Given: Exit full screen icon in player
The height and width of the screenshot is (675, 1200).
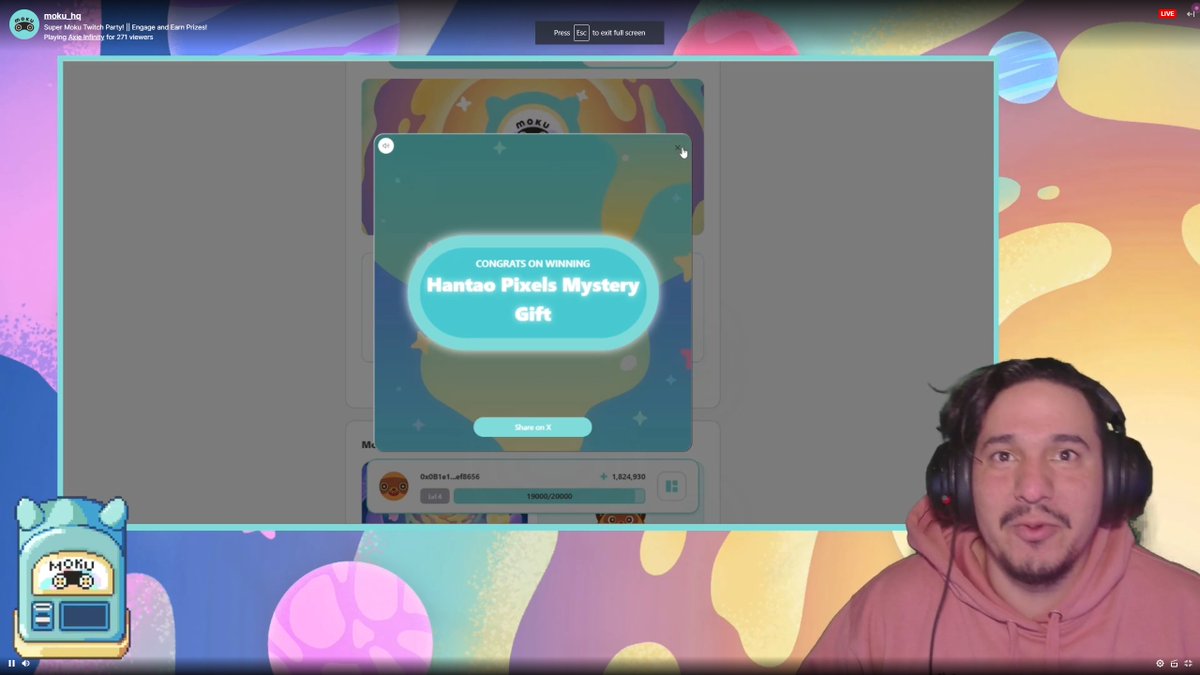Looking at the screenshot, I should click(1188, 663).
